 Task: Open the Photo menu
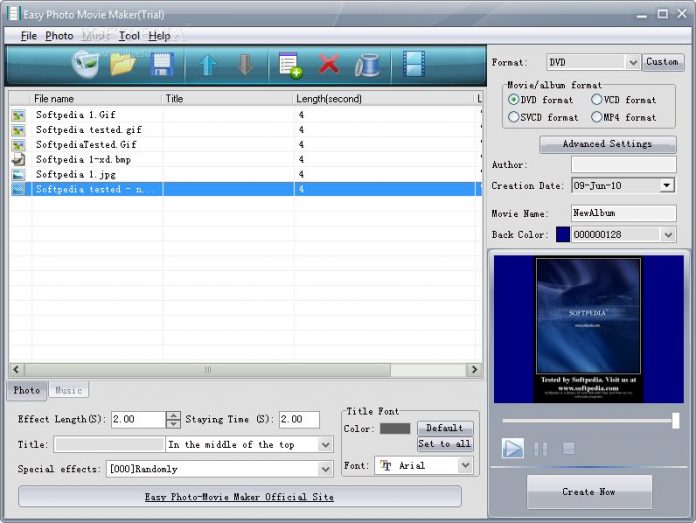coord(59,36)
